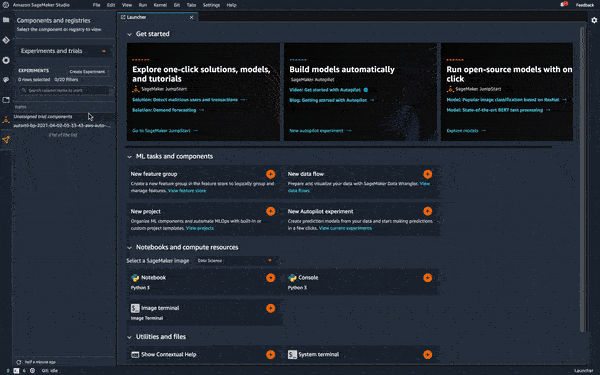Viewport: 600px width, 375px height.
Task: Click the Console Python icon
Action: (x=292, y=278)
